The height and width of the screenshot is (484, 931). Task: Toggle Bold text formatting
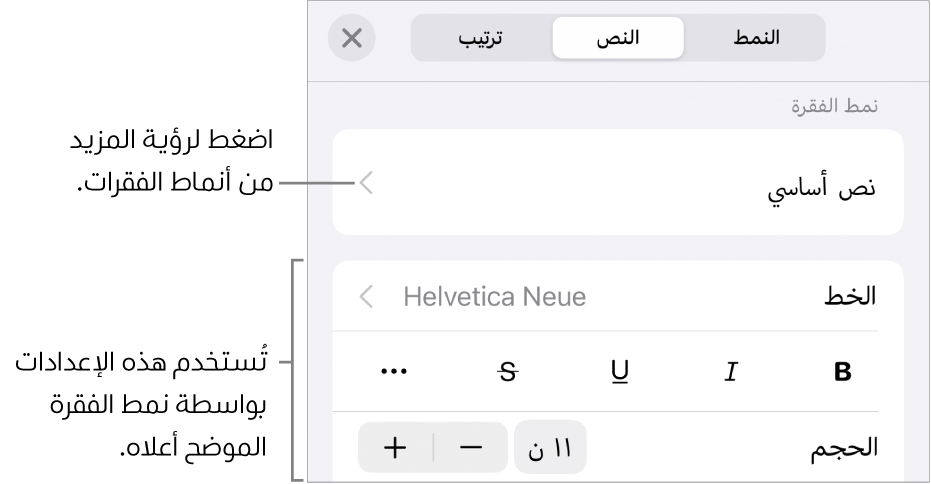pos(842,372)
